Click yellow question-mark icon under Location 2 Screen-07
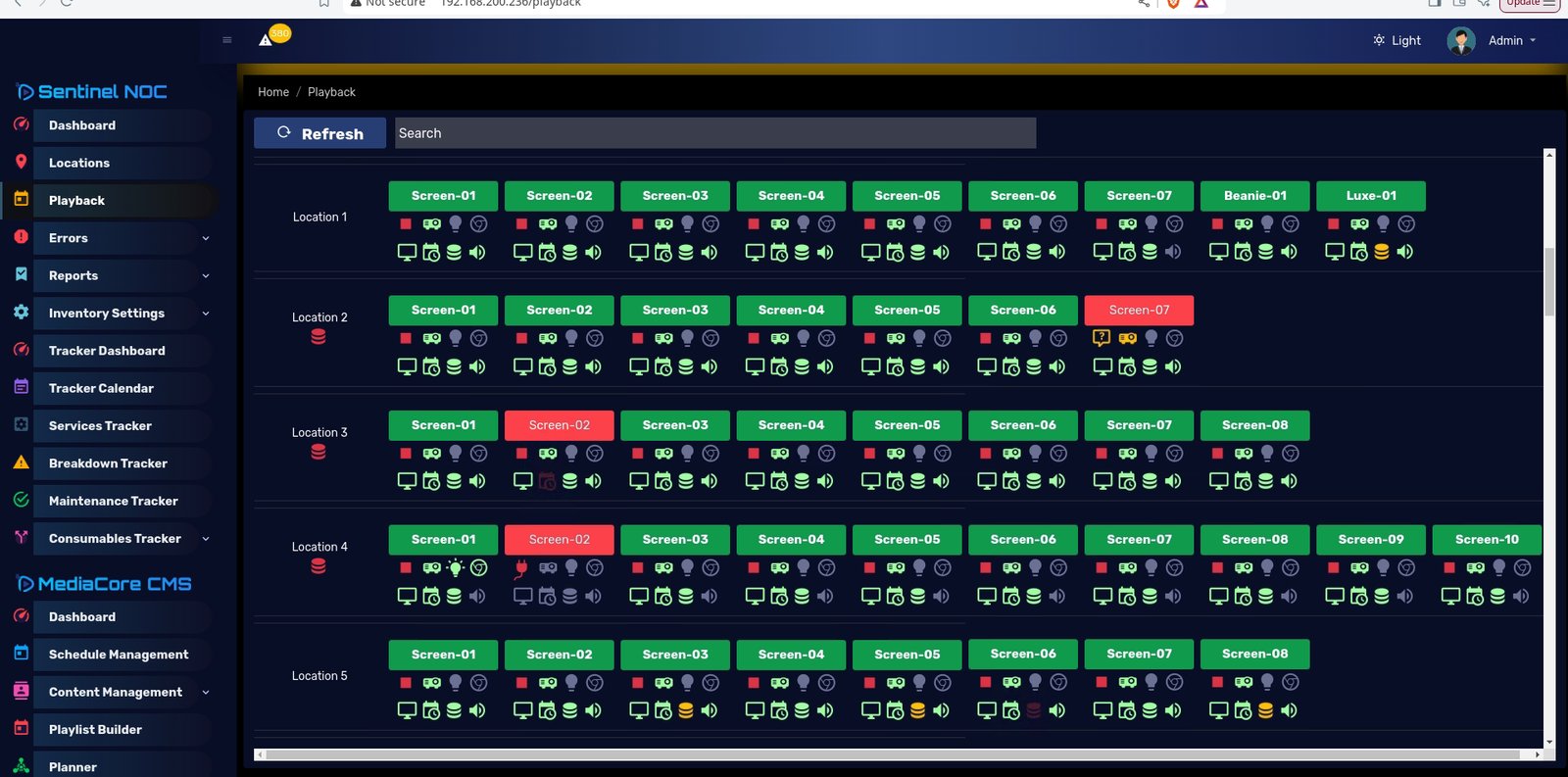The height and width of the screenshot is (777, 1568). 1102,338
